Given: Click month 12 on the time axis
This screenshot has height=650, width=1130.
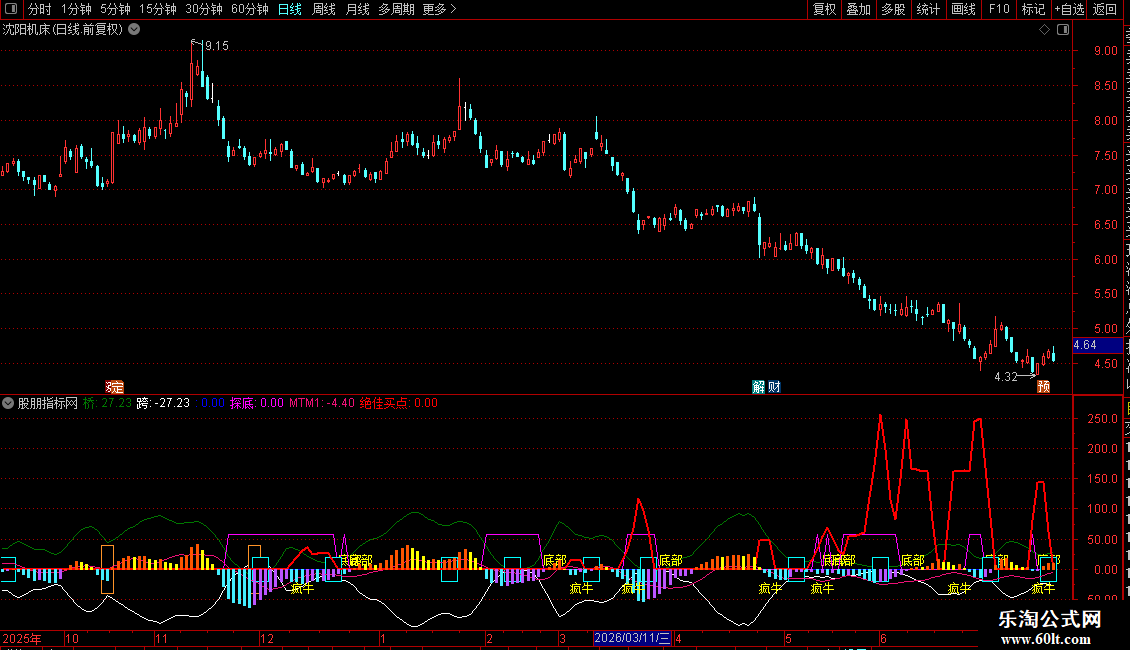Looking at the screenshot, I should [x=267, y=639].
